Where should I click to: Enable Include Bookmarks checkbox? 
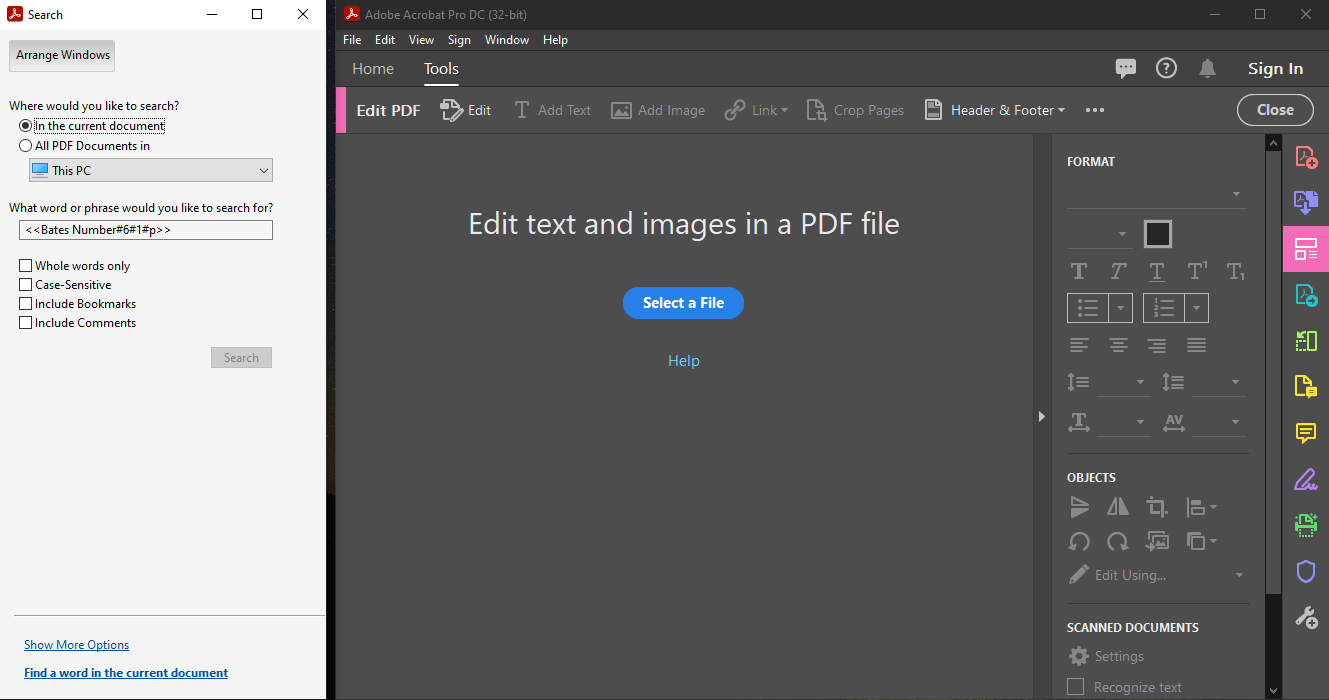click(26, 304)
